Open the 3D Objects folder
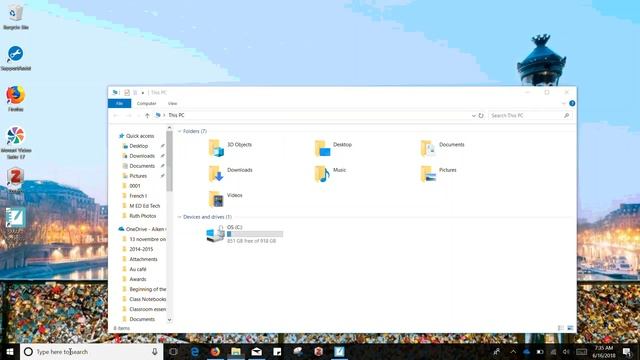Image resolution: width=640 pixels, height=360 pixels. pos(231,148)
